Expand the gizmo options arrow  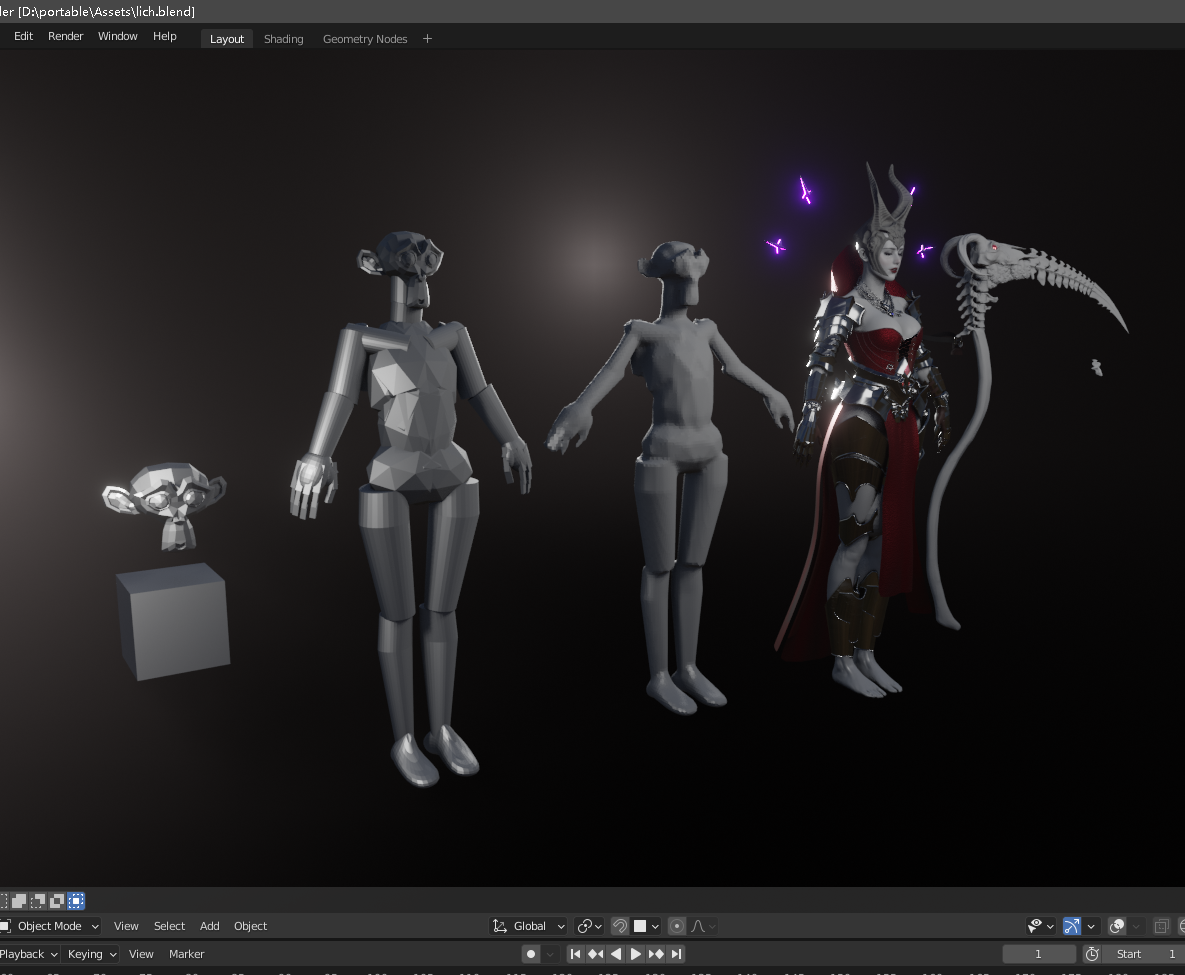pyautogui.click(x=1091, y=926)
